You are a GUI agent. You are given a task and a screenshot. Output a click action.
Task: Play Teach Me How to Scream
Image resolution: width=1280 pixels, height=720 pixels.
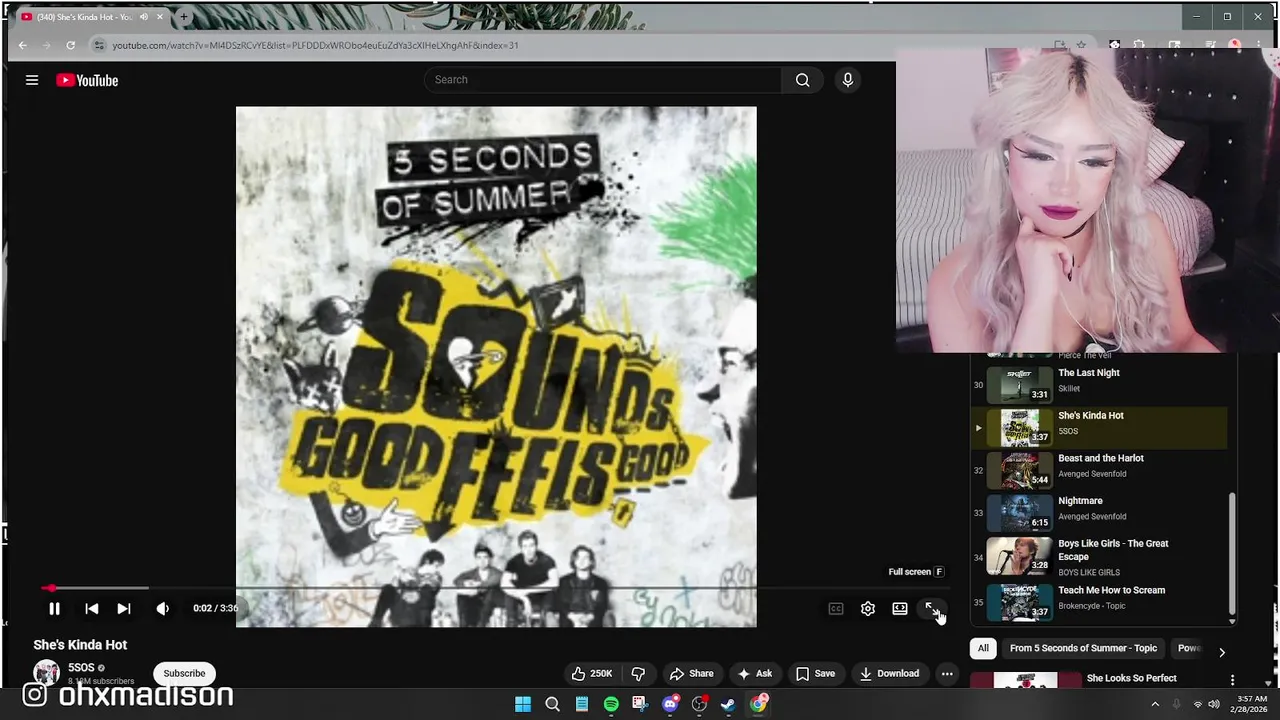pyautogui.click(x=1100, y=601)
